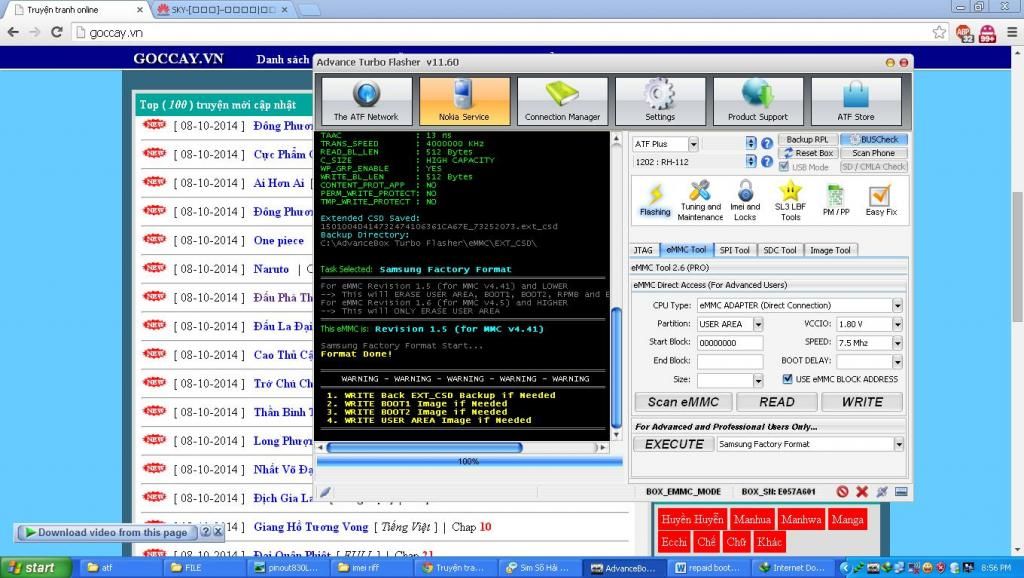Screen dimensions: 1024x578
Task: Click red stop icon in status bar
Action: pyautogui.click(x=842, y=492)
